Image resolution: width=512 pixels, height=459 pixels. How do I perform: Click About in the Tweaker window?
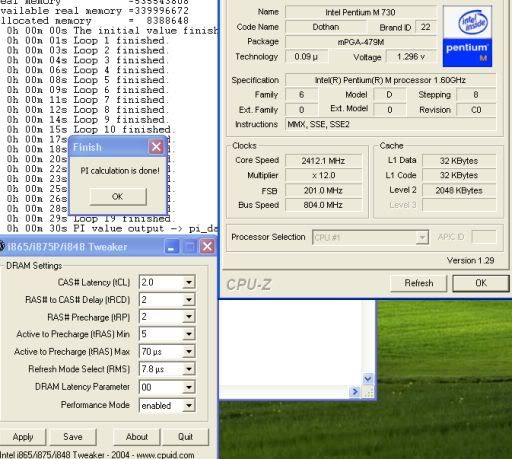pyautogui.click(x=137, y=437)
